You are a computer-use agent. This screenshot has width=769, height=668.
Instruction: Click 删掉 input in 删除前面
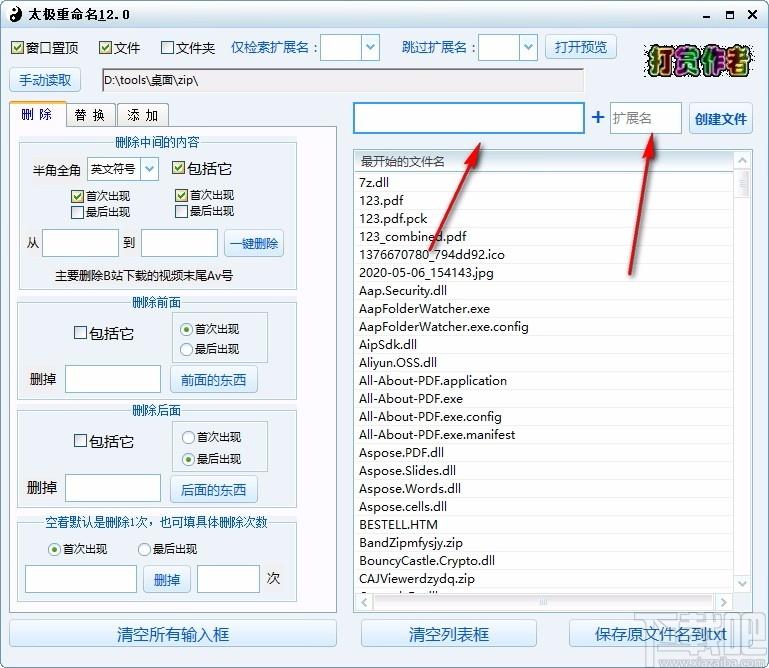coord(113,379)
